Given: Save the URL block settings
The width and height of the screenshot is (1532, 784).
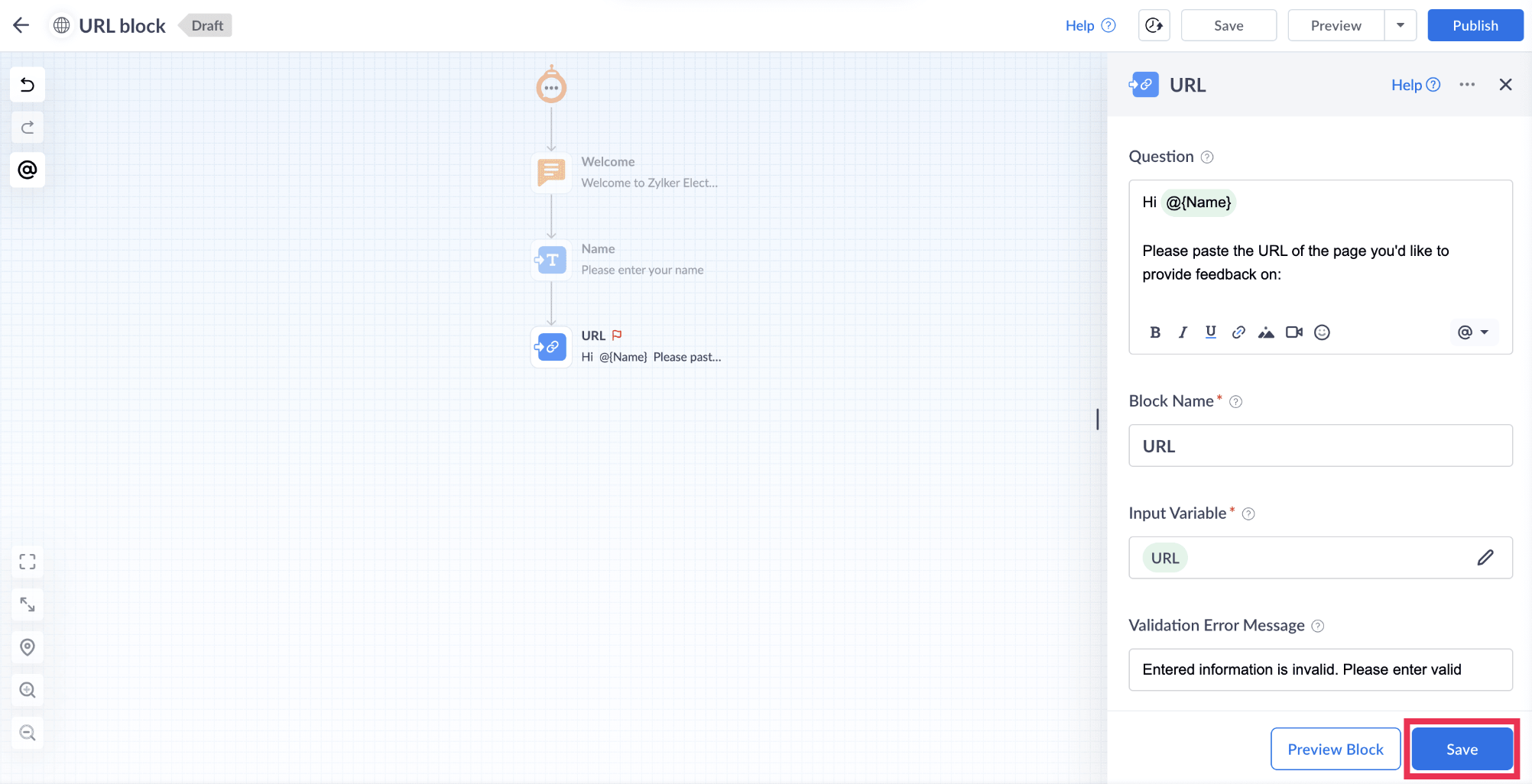Looking at the screenshot, I should [1462, 750].
